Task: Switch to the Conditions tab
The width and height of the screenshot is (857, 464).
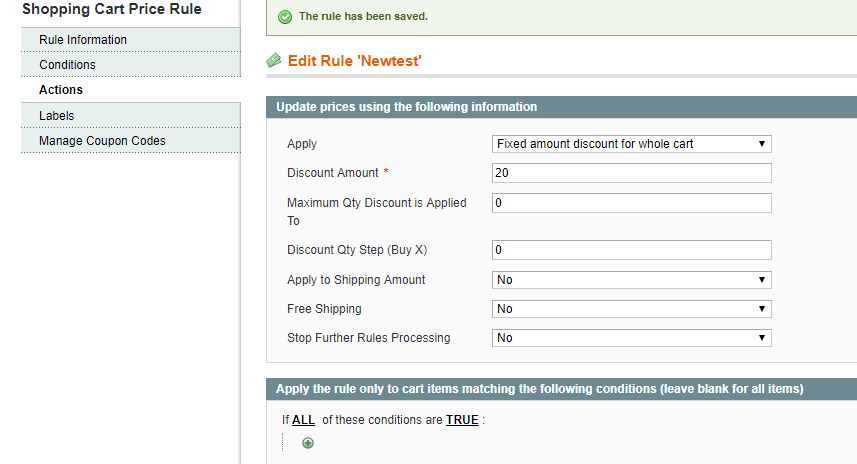Action: (x=131, y=64)
